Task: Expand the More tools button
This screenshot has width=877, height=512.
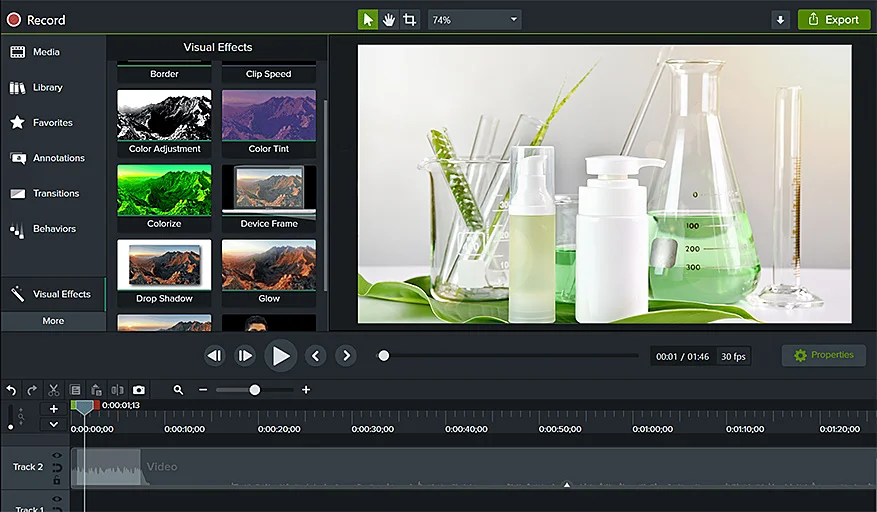Action: click(53, 321)
